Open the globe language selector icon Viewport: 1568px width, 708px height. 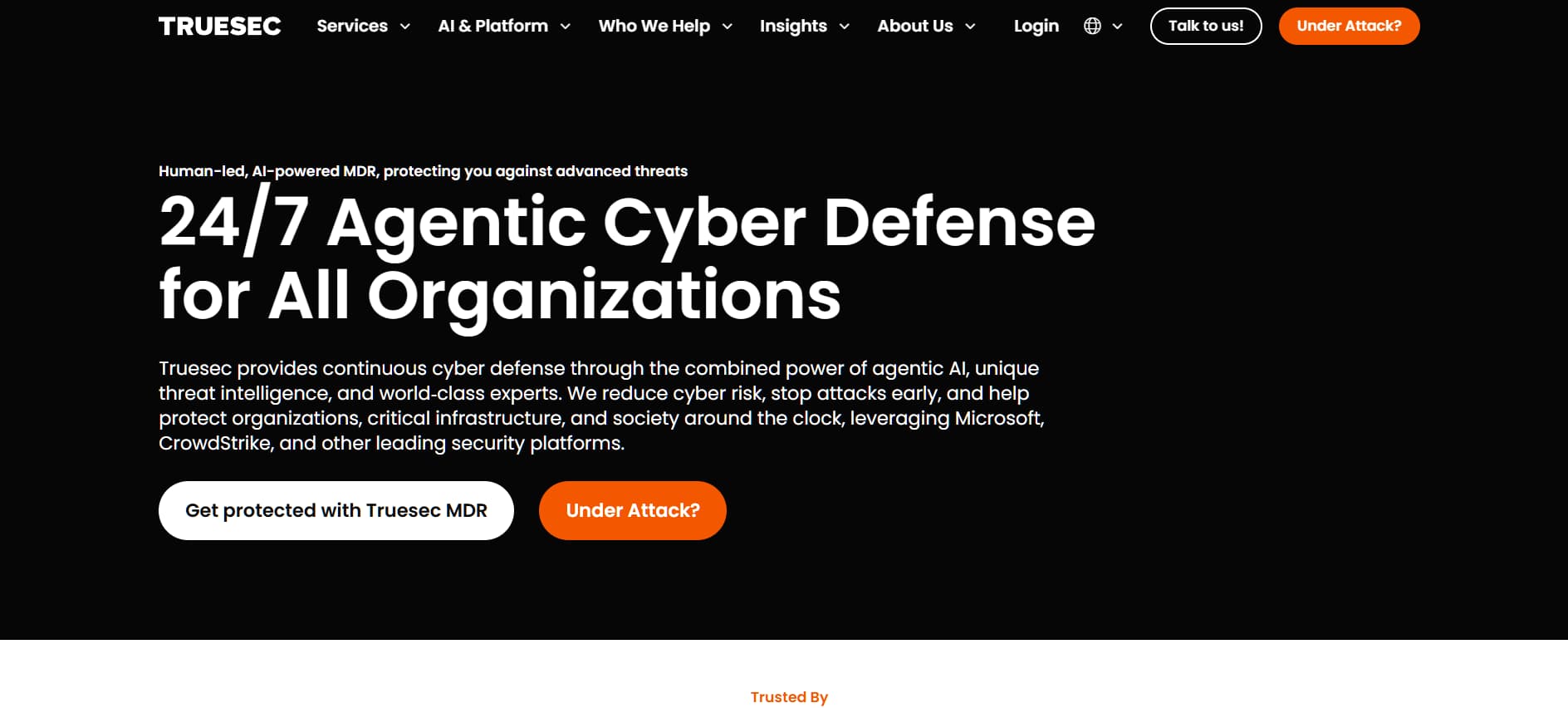pyautogui.click(x=1092, y=26)
